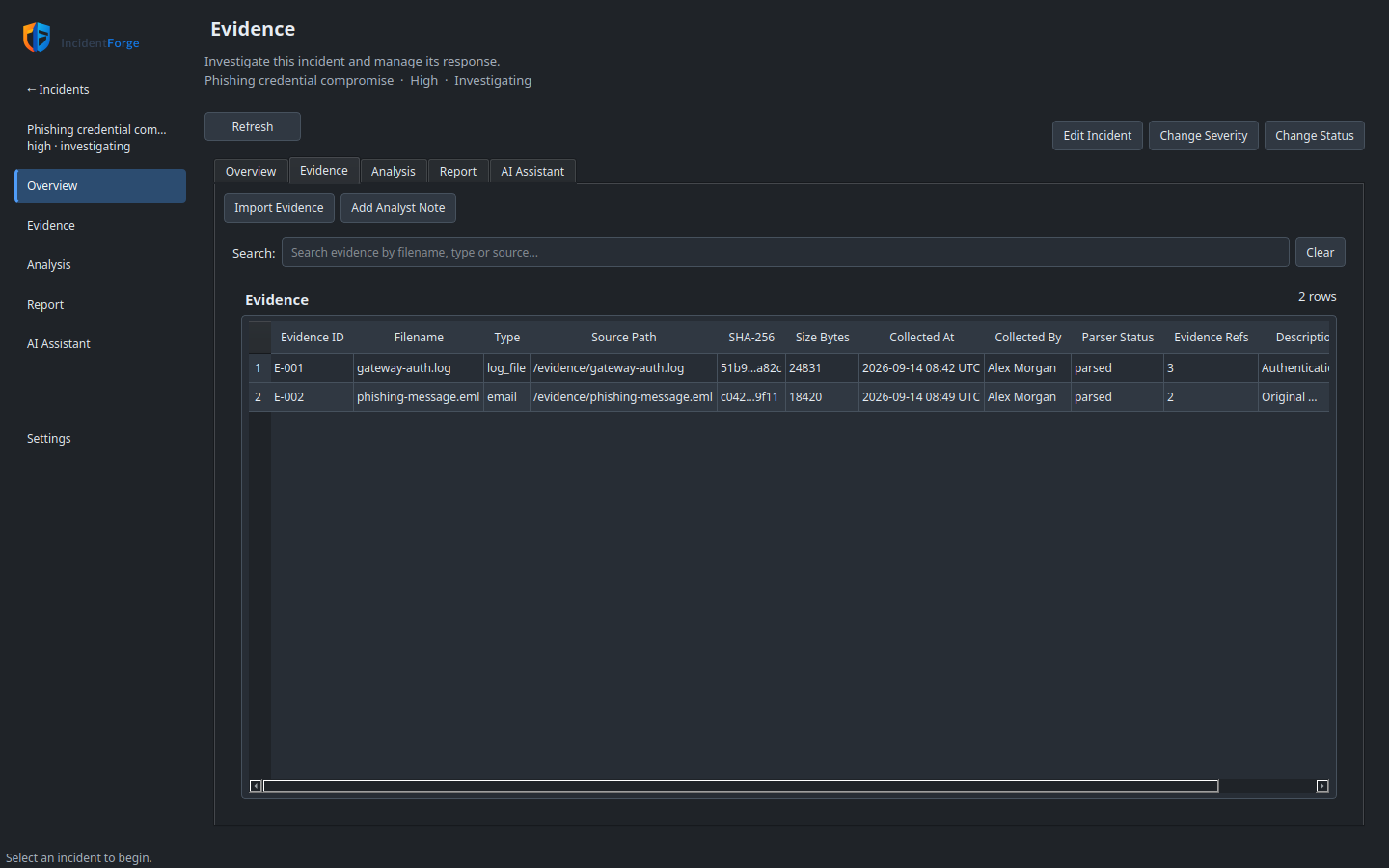Screen dimensions: 1389x868
Task: Select the 18420 size cell
Action: (822, 396)
